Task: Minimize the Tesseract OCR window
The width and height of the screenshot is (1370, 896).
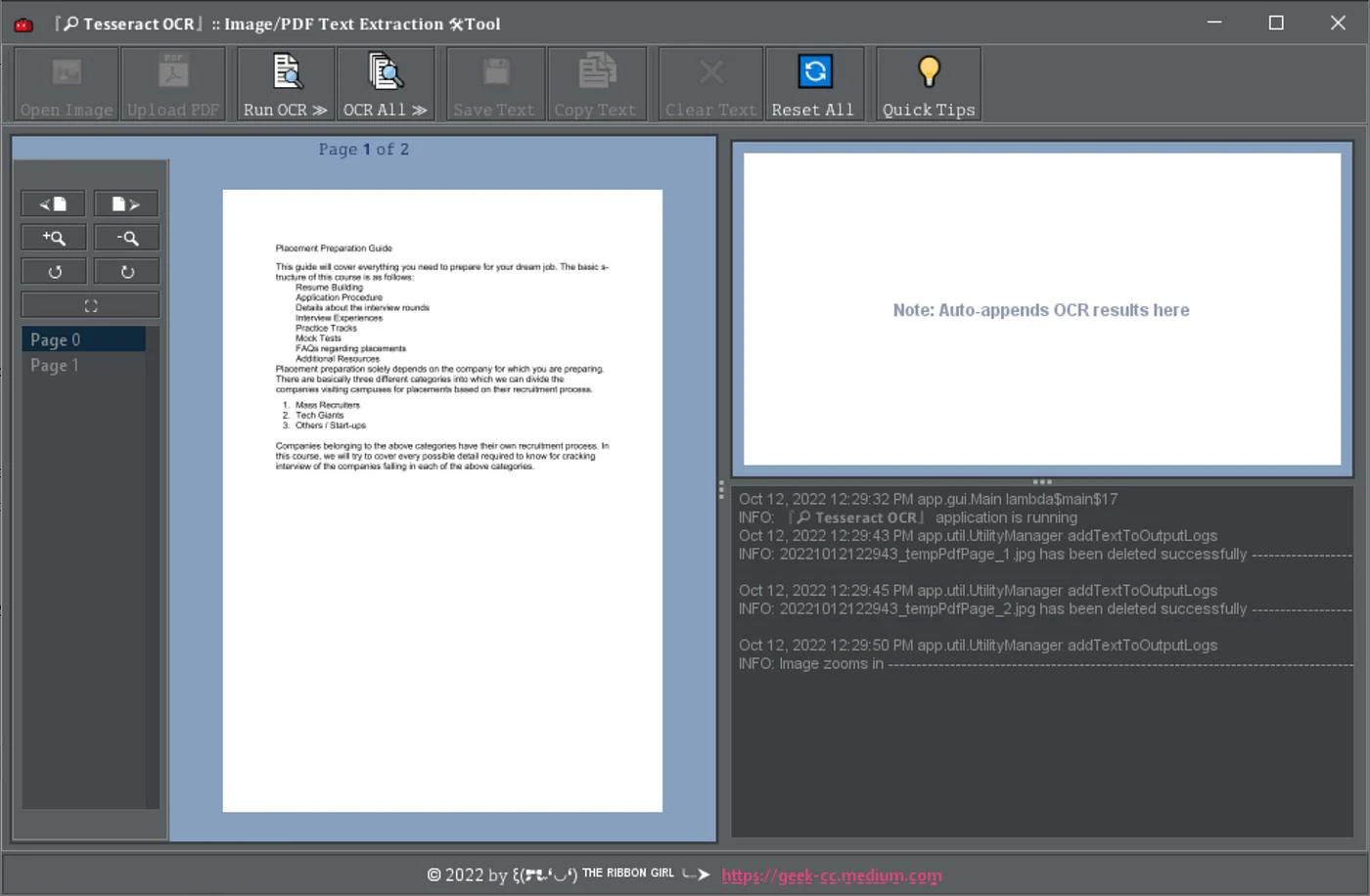Action: point(1214,22)
